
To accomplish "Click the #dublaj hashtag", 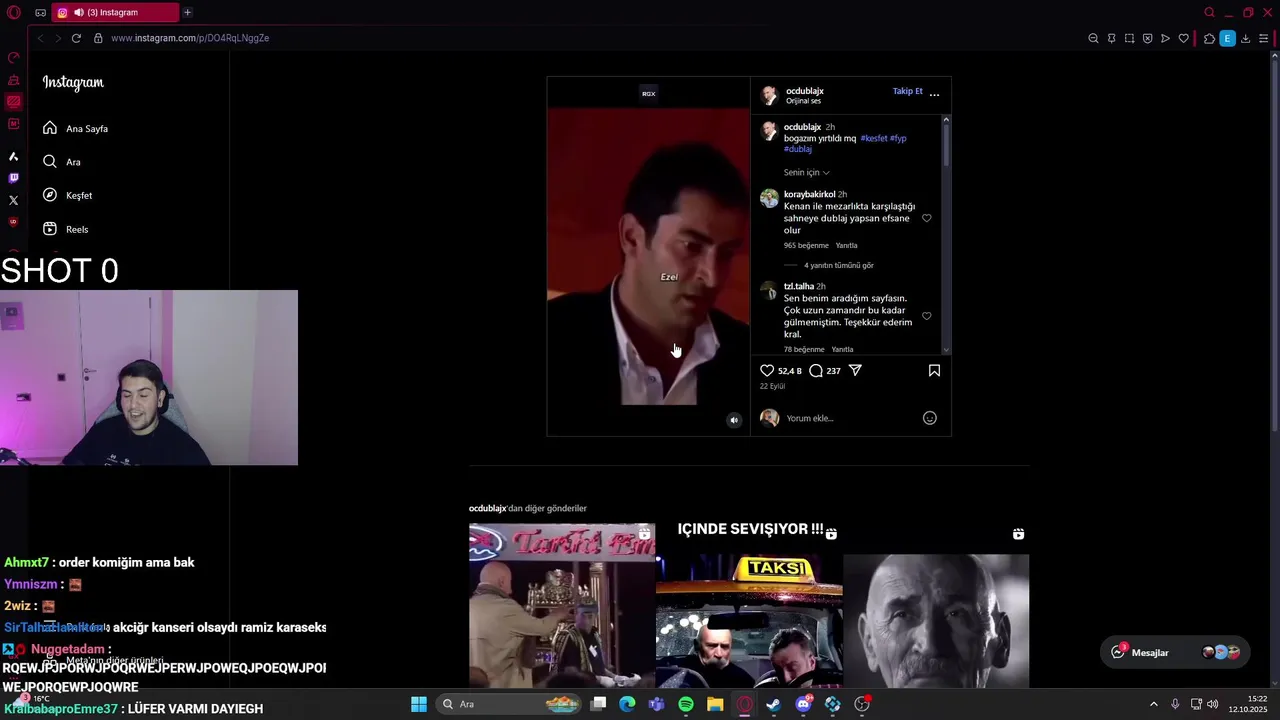I will [x=798, y=149].
